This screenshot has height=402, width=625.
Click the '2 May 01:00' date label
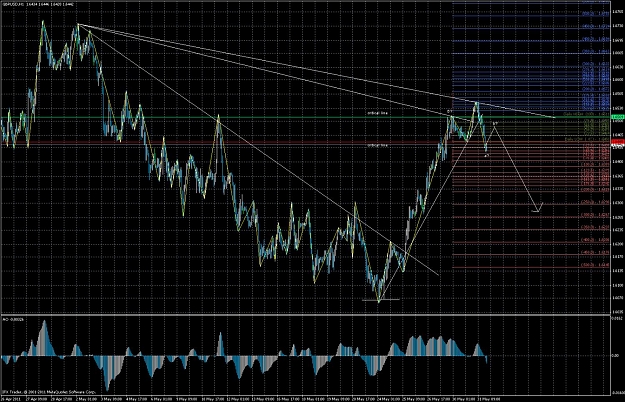coord(86,398)
